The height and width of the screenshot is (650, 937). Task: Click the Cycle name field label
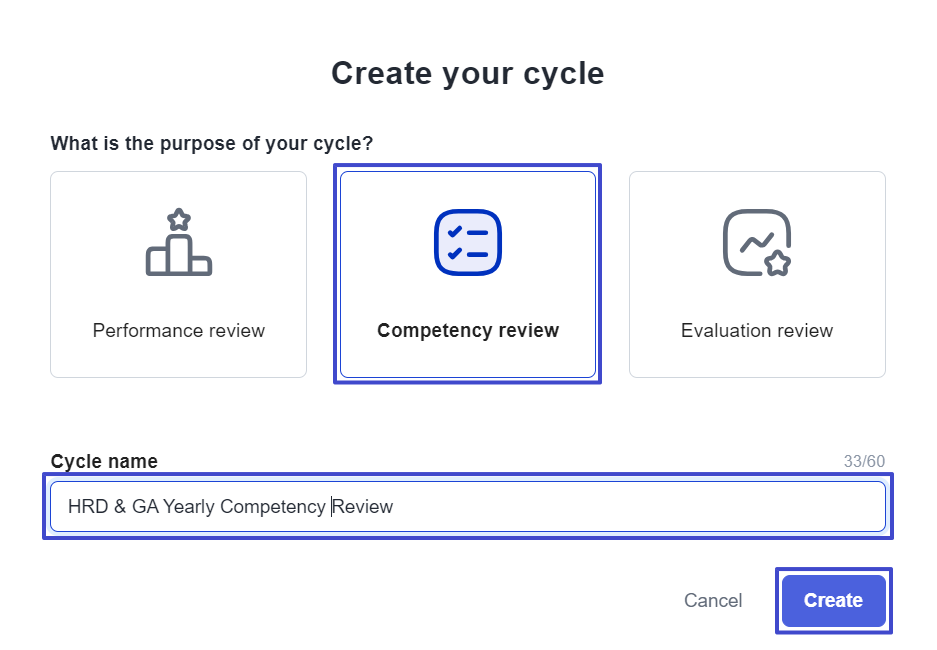coord(104,461)
